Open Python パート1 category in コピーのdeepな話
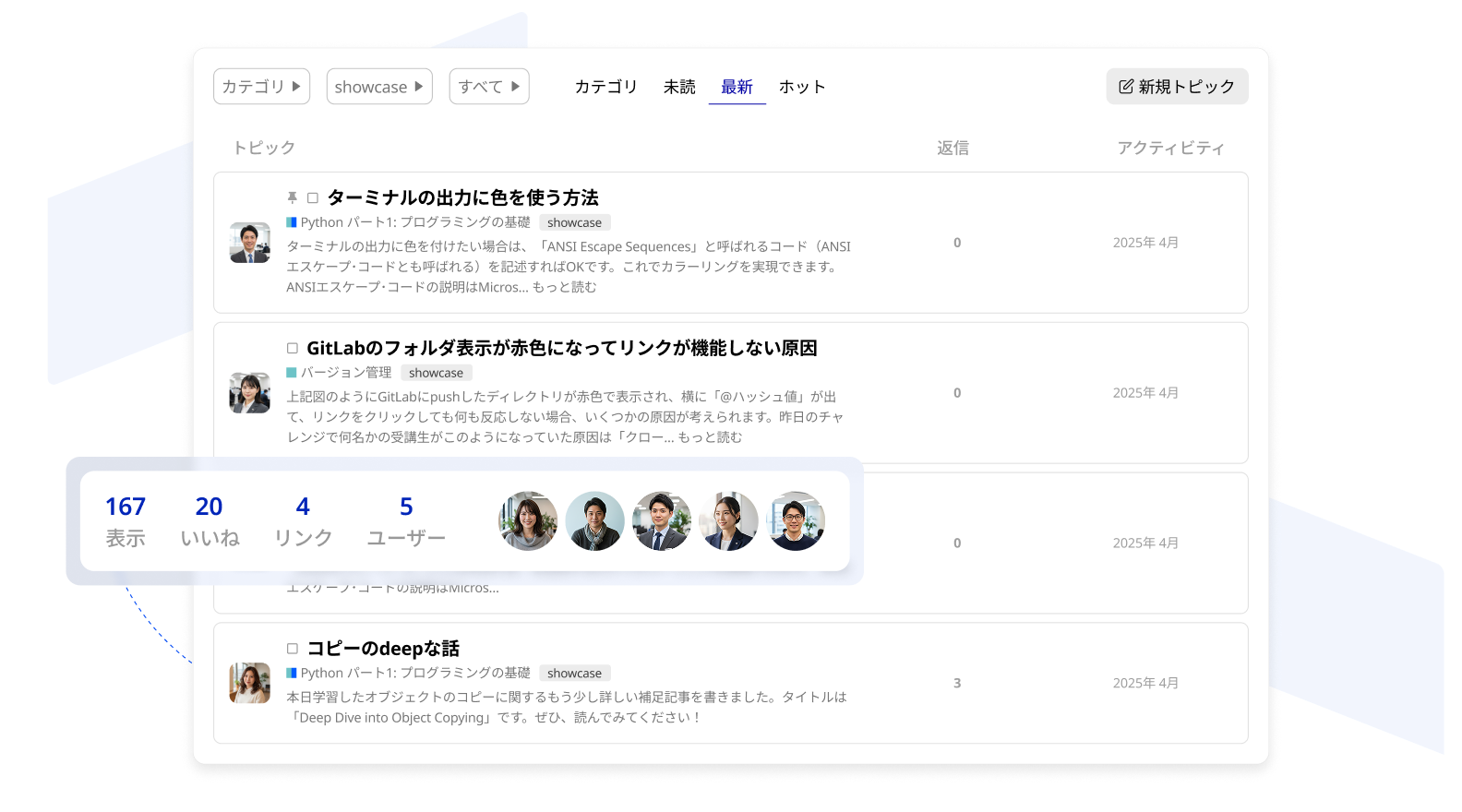The width and height of the screenshot is (1462, 812). pyautogui.click(x=415, y=674)
